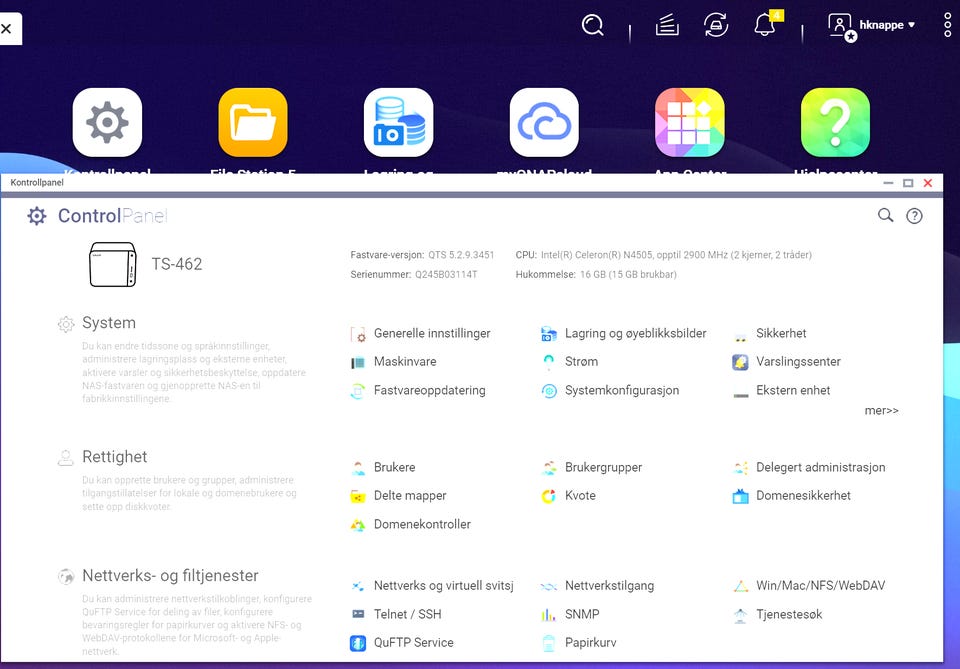Open Ekstern enhet settings

[x=781, y=391]
